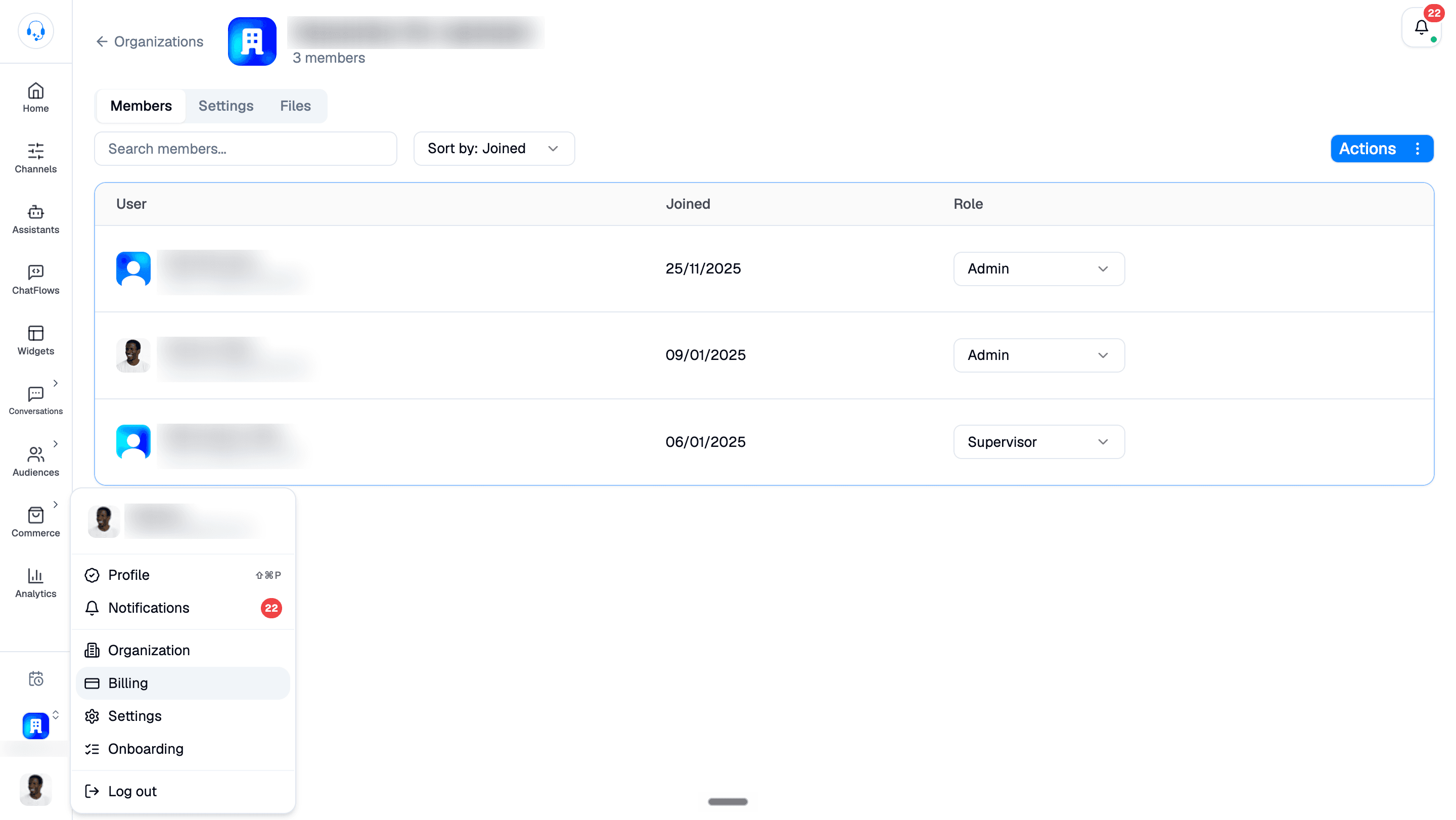
Task: Expand the Audiences submenu chevron
Action: pos(56,444)
